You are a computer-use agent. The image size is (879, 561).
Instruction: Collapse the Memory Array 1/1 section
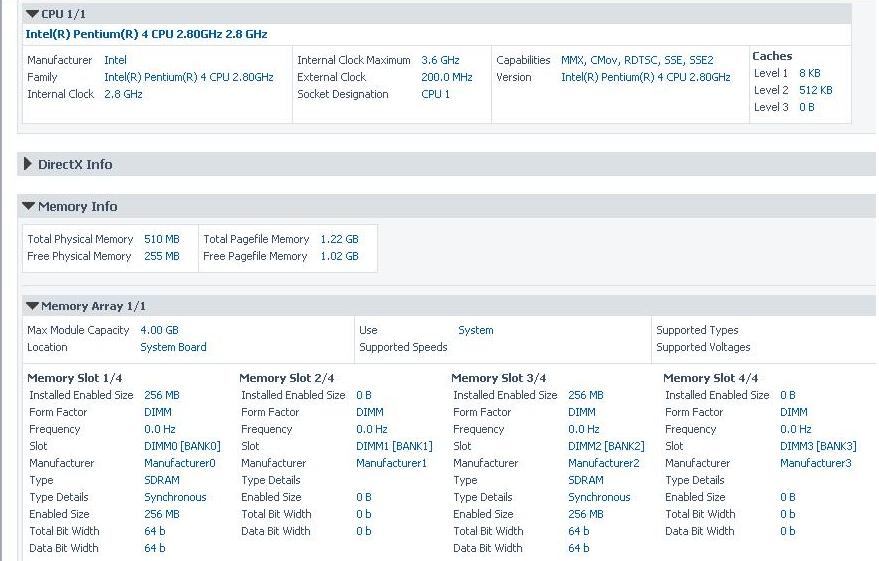[32, 306]
